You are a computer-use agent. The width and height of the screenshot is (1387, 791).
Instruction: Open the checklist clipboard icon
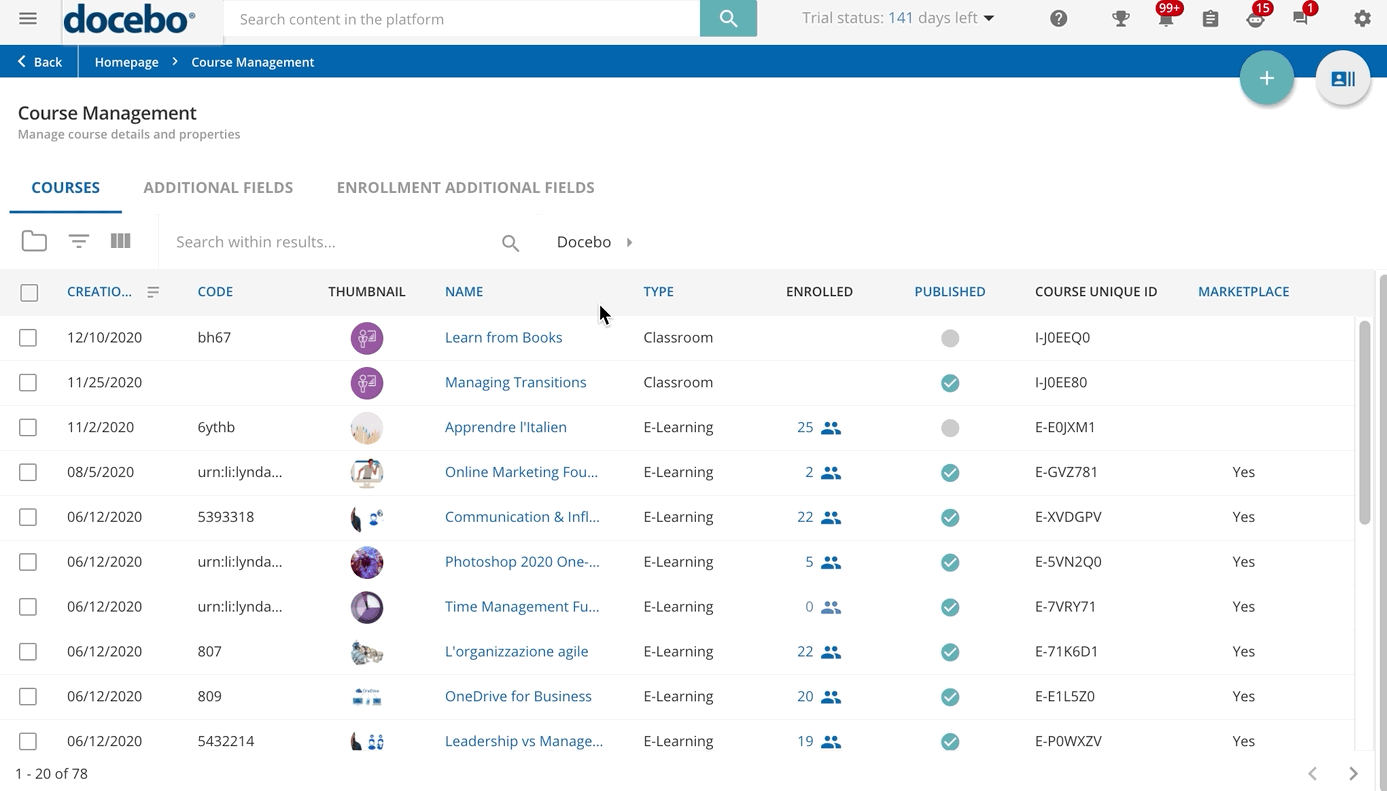tap(1209, 18)
